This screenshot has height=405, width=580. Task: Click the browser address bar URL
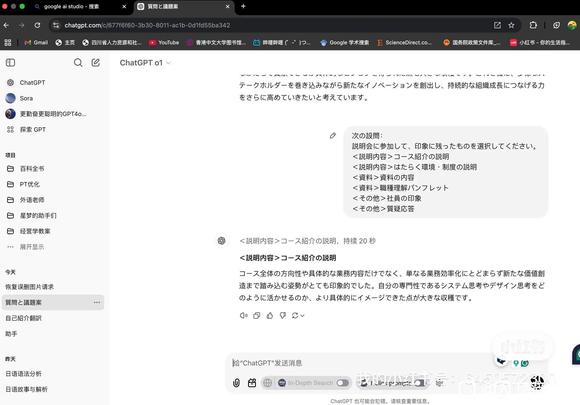point(147,25)
